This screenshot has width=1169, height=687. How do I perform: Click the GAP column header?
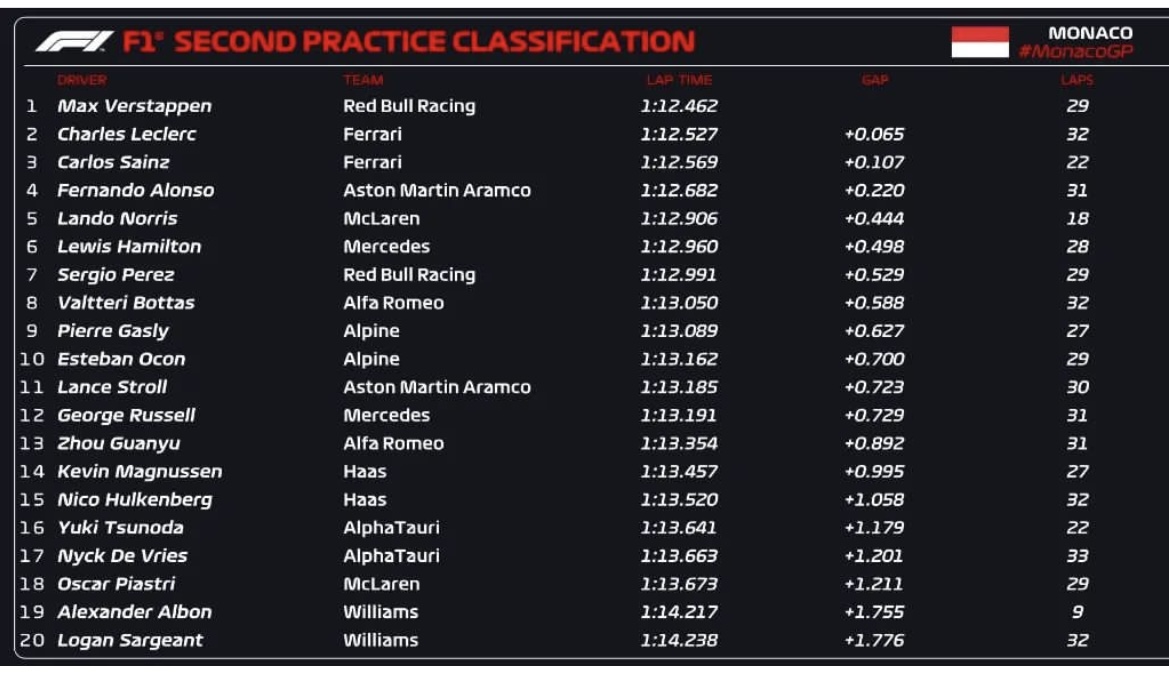875,80
